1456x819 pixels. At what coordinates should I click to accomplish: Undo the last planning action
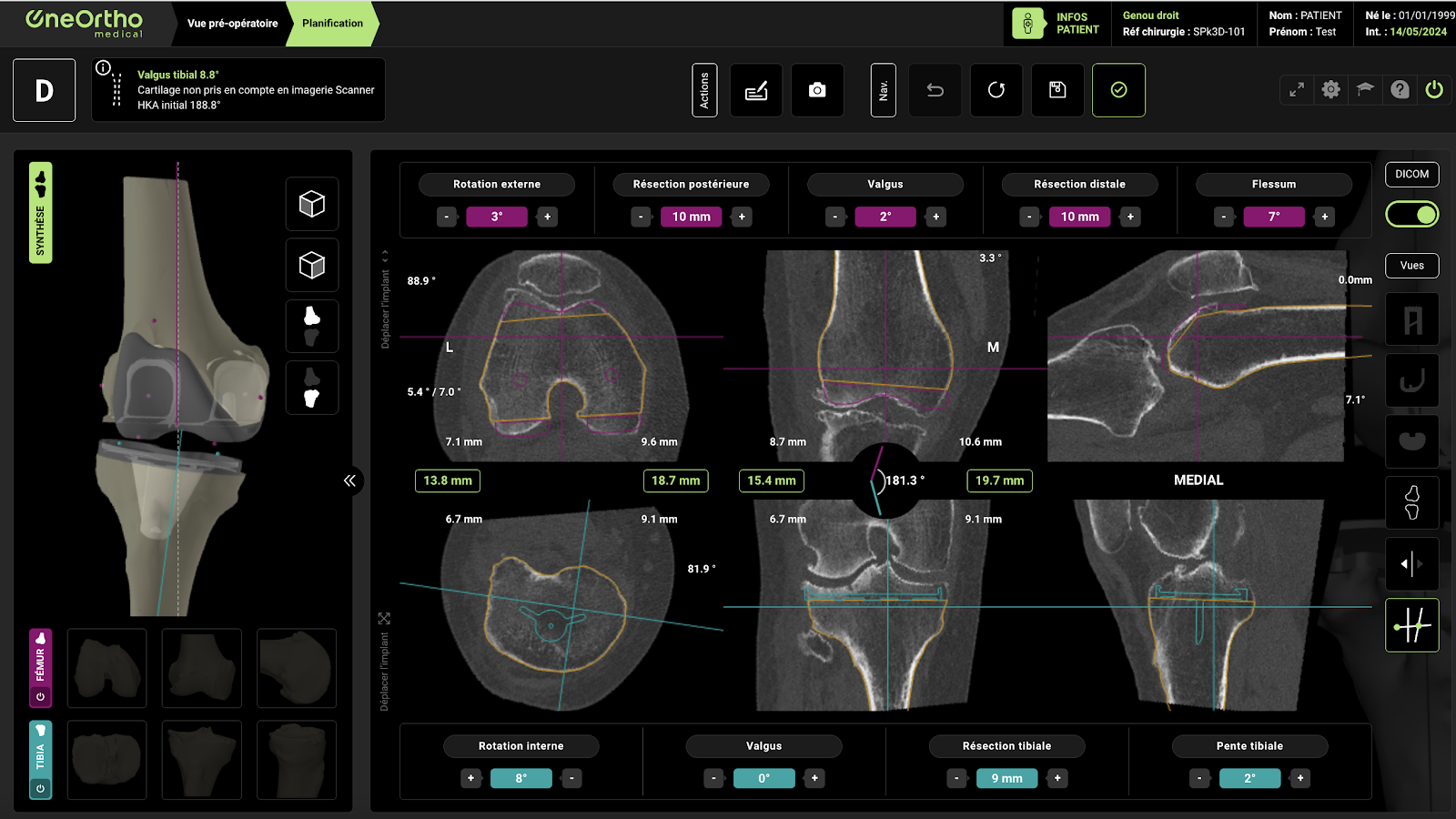[x=935, y=90]
